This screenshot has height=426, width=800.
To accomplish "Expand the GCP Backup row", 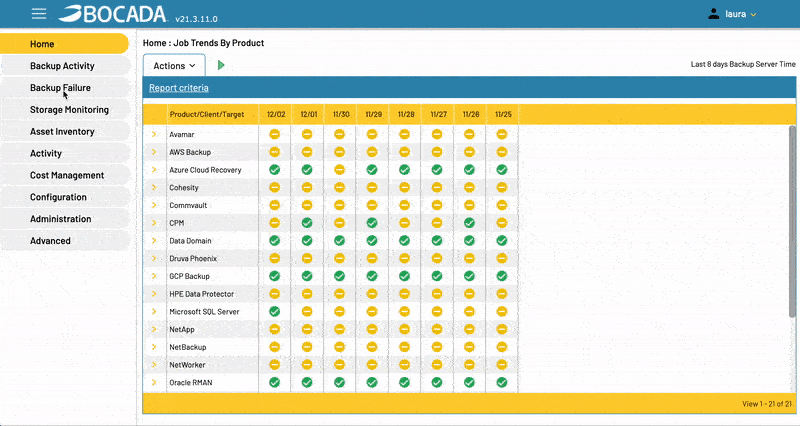I will click(154, 276).
